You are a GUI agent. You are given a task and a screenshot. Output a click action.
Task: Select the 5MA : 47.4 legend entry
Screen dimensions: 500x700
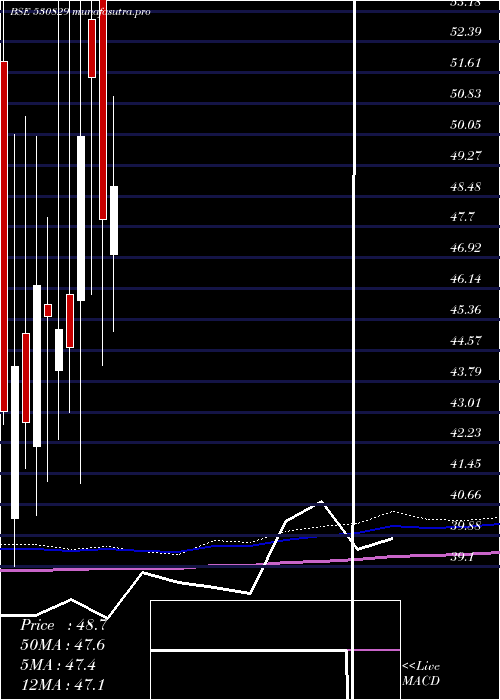coord(58,664)
